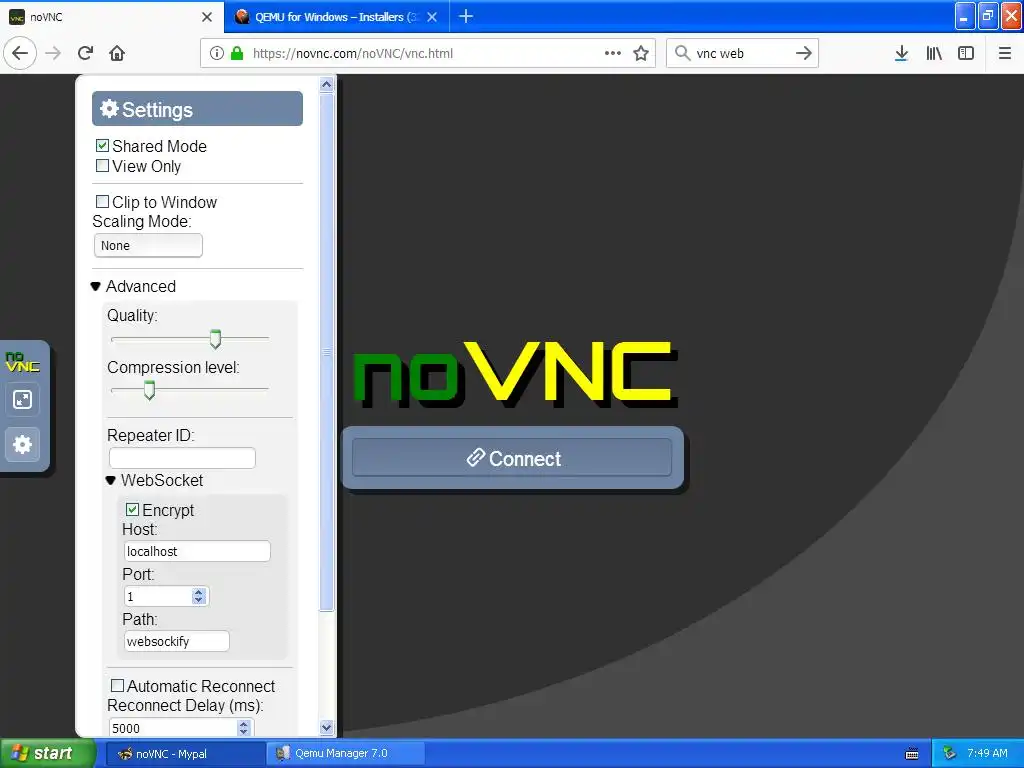Click the Settings panel header
This screenshot has height=768, width=1024.
pos(197,109)
